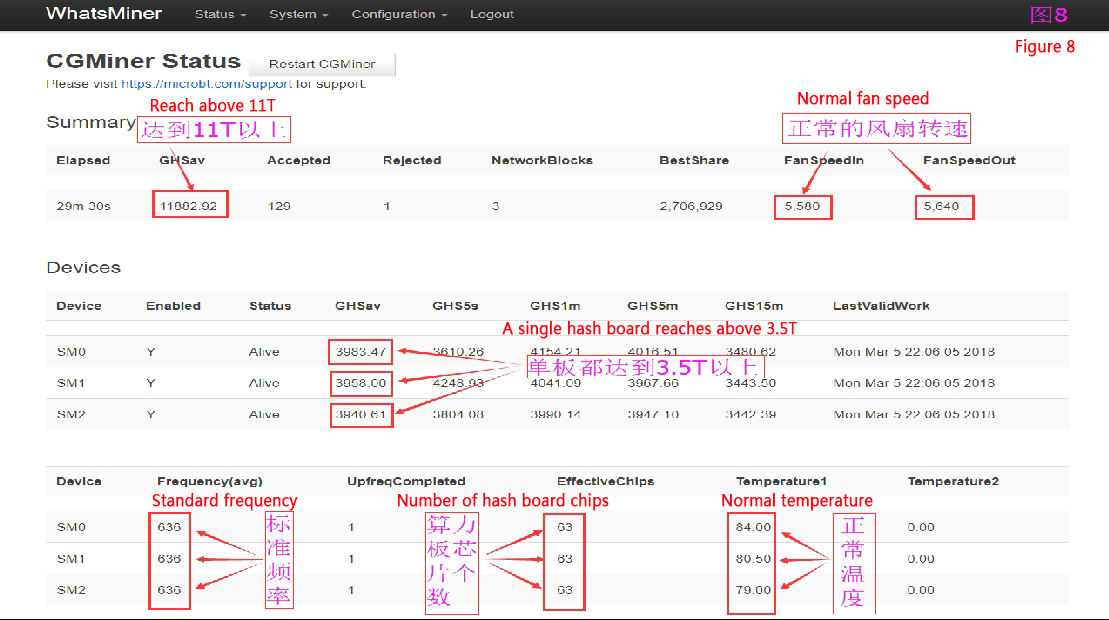Click the GHS15m column header

coord(754,306)
